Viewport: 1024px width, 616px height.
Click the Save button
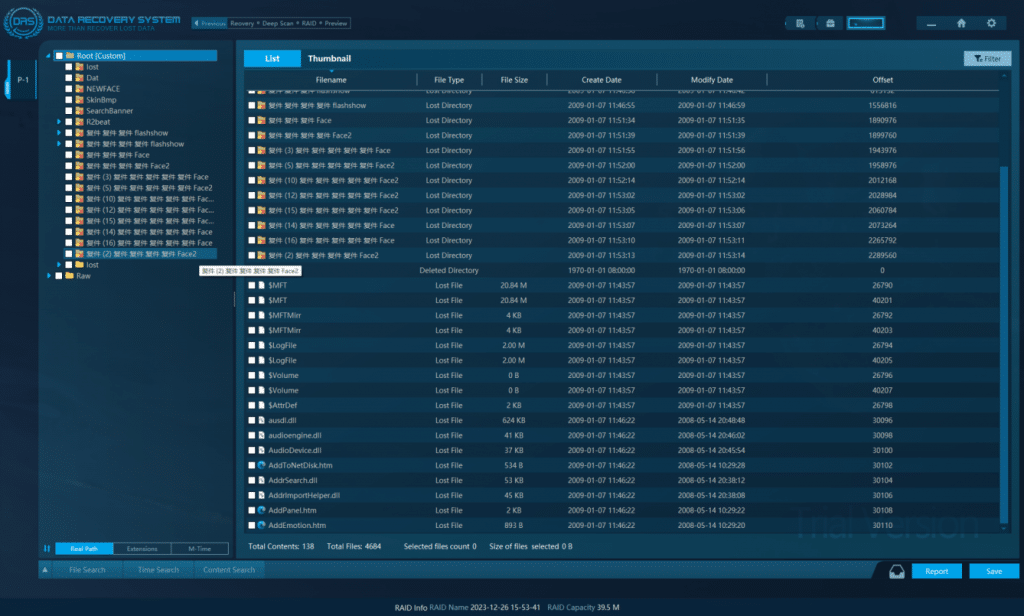(993, 571)
